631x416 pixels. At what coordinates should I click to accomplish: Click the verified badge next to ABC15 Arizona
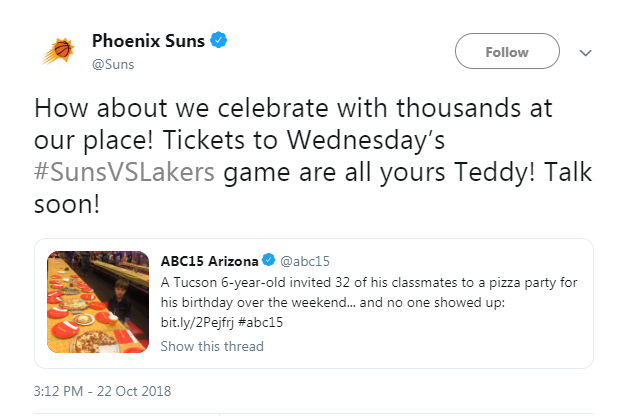coord(268,261)
